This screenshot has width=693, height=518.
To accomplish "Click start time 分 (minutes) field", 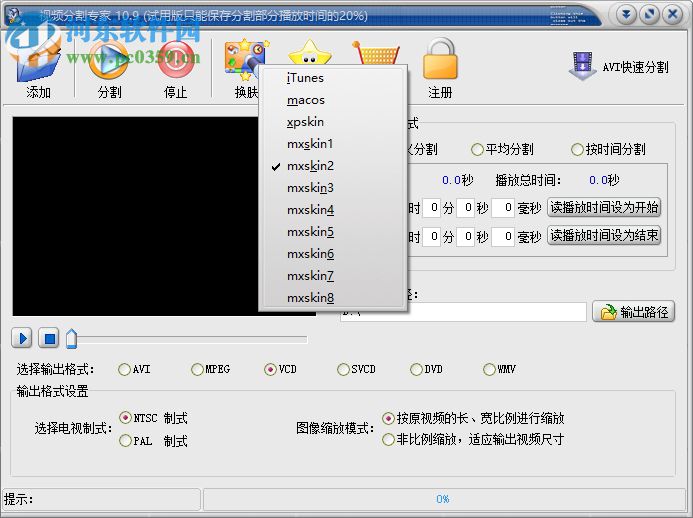I will point(431,207).
